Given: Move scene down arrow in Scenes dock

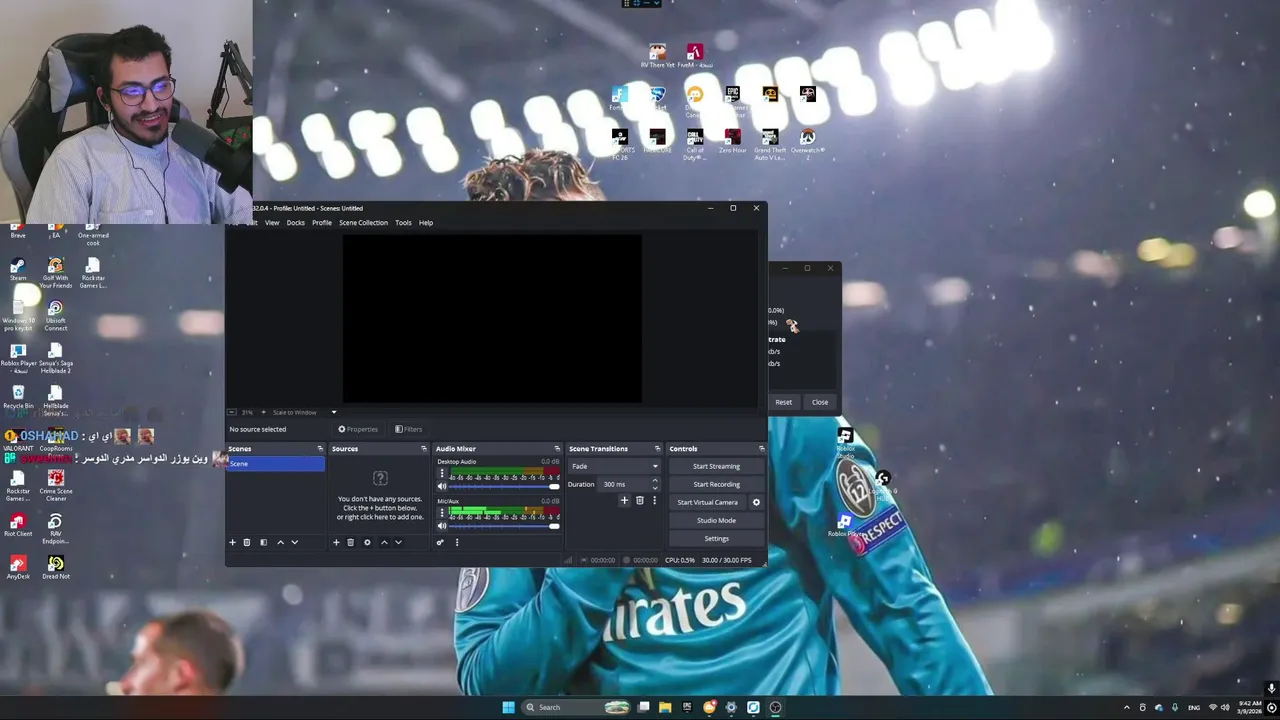Looking at the screenshot, I should tap(294, 542).
